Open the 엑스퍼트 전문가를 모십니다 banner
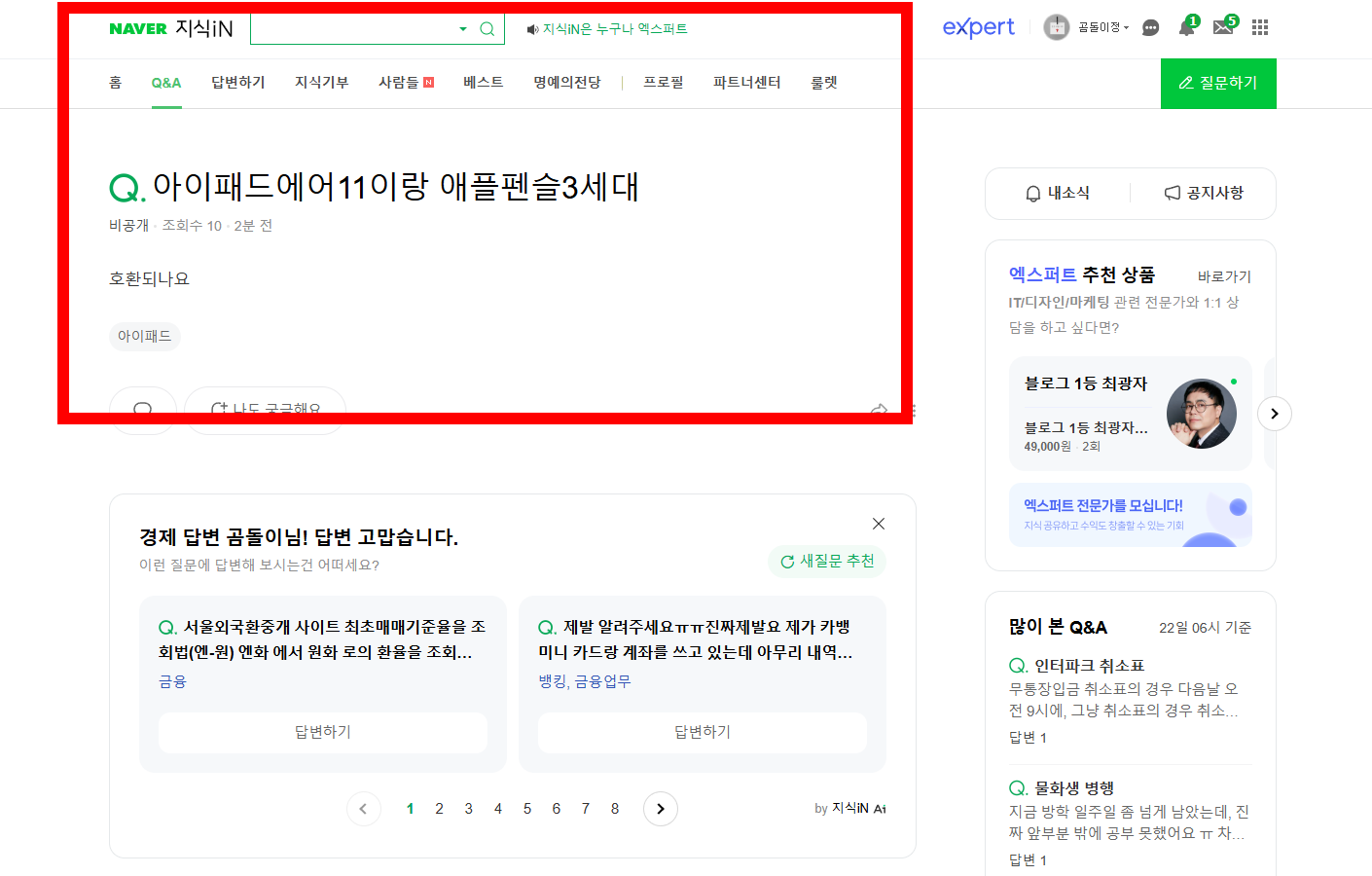The image size is (1372, 876). (1131, 515)
